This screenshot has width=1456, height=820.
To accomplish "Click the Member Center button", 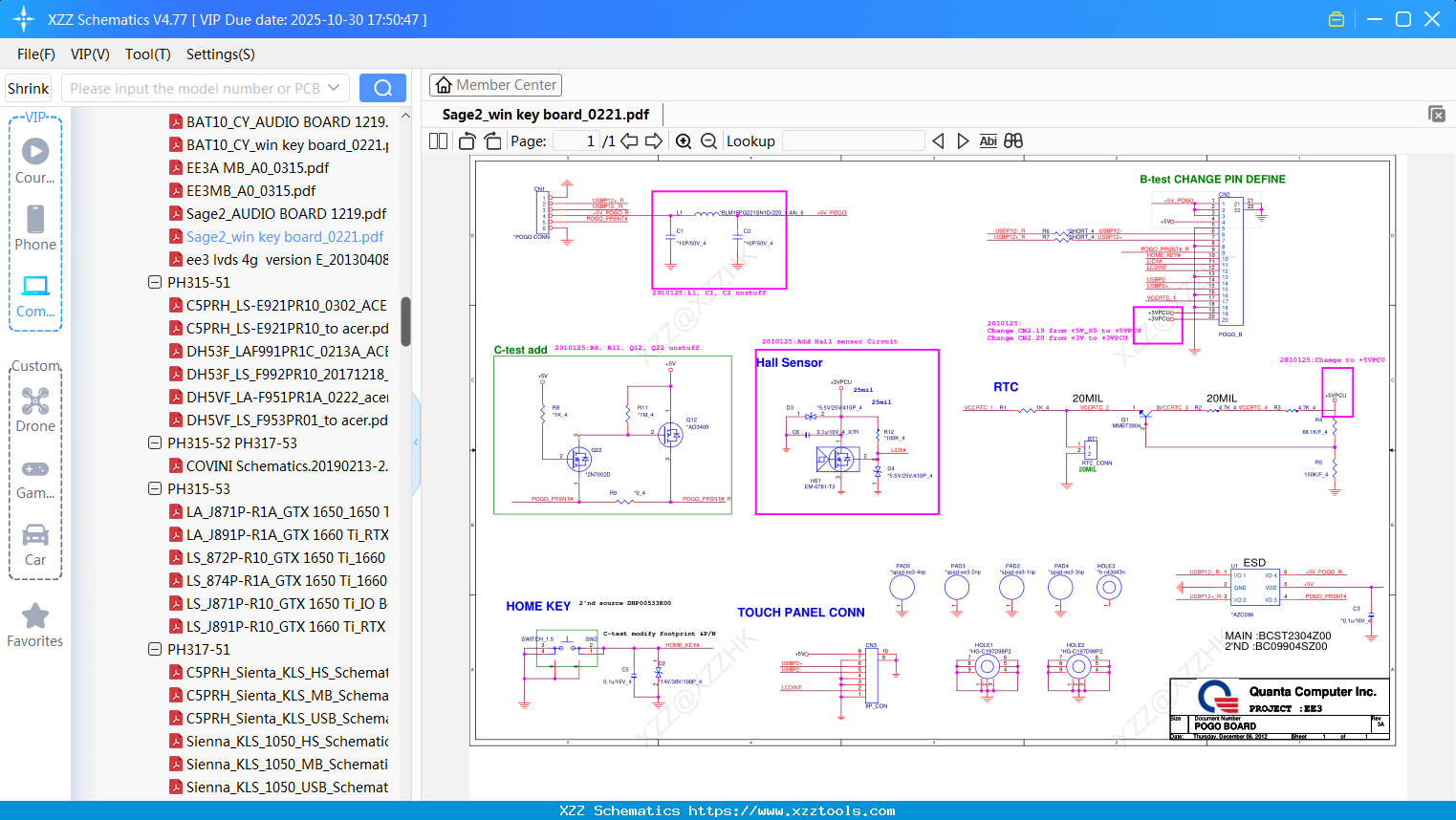I will 495,85.
